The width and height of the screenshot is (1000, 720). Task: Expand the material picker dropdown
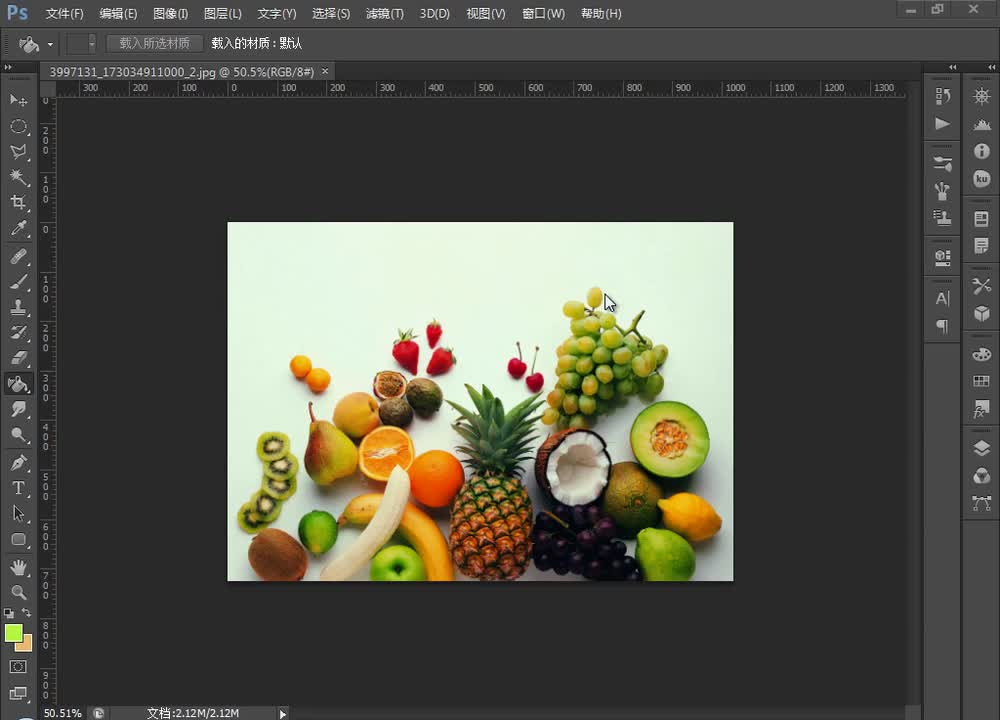(91, 44)
